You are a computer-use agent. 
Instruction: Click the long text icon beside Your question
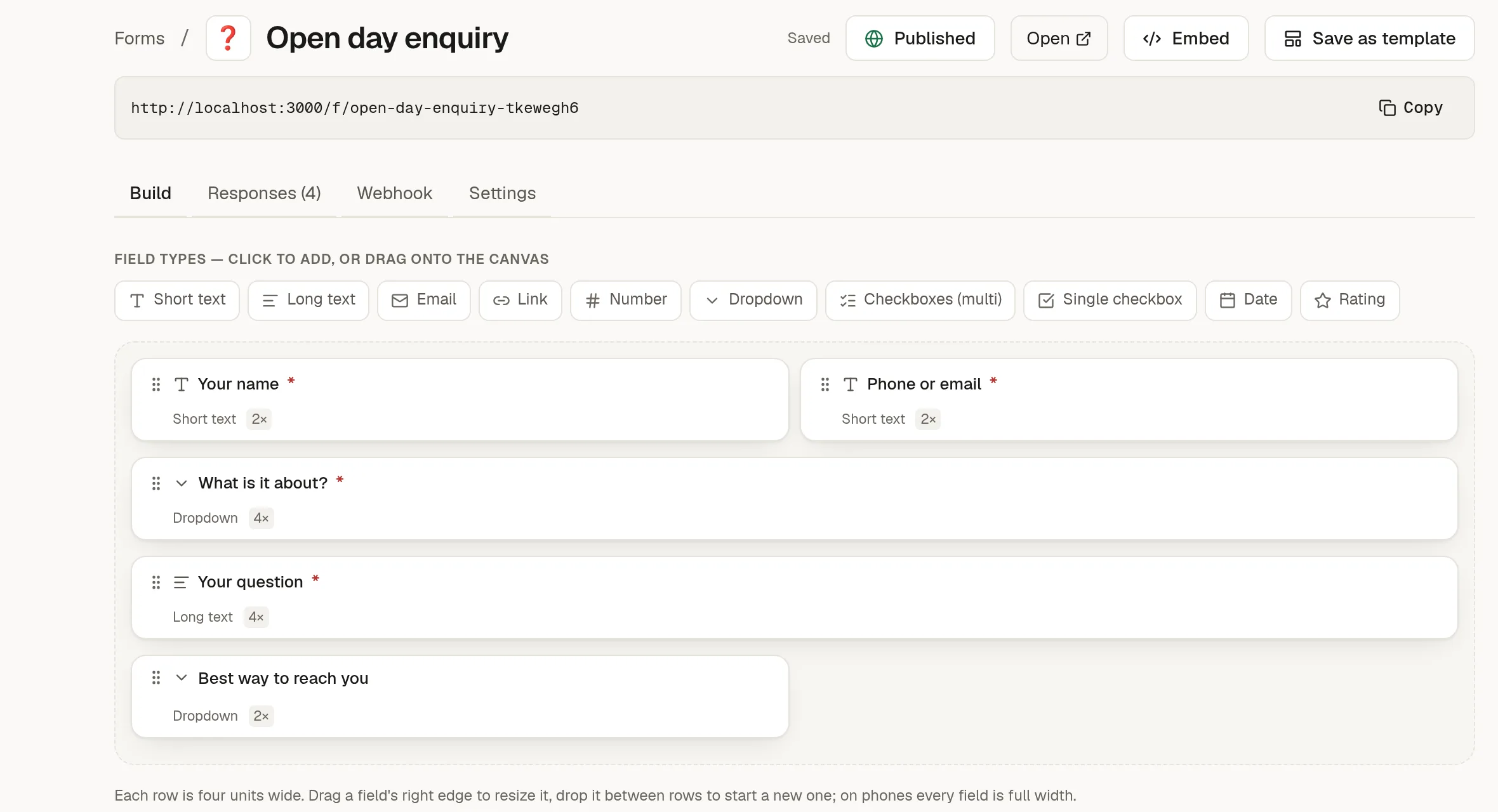click(181, 582)
